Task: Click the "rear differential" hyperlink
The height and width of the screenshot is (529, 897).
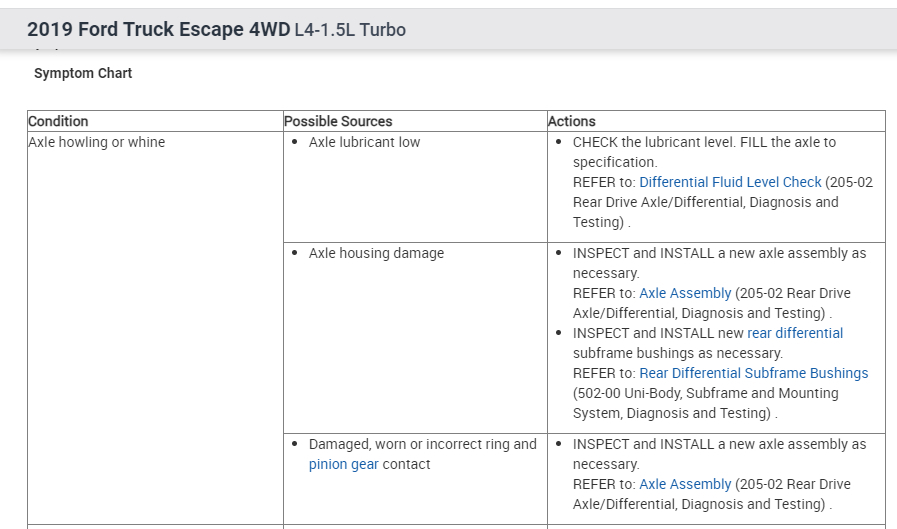Action: (795, 333)
